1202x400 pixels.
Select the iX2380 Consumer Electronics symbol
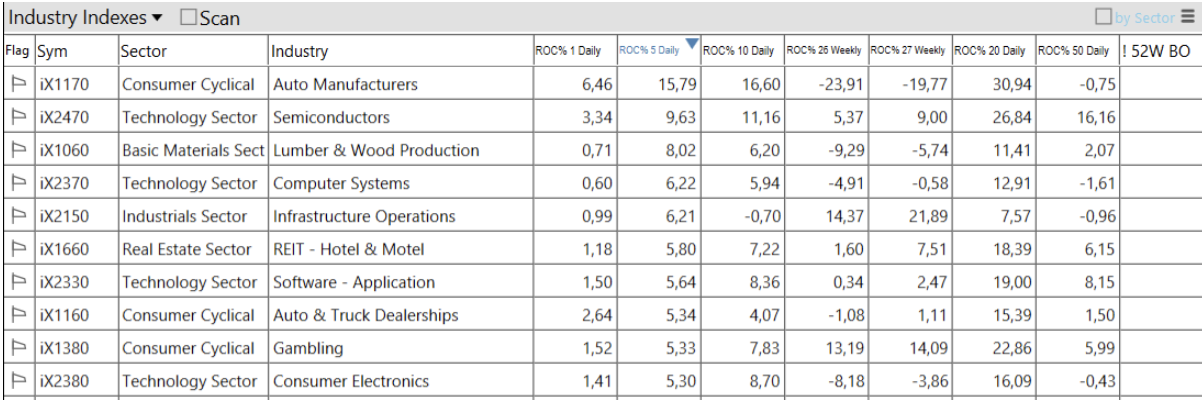pos(64,381)
